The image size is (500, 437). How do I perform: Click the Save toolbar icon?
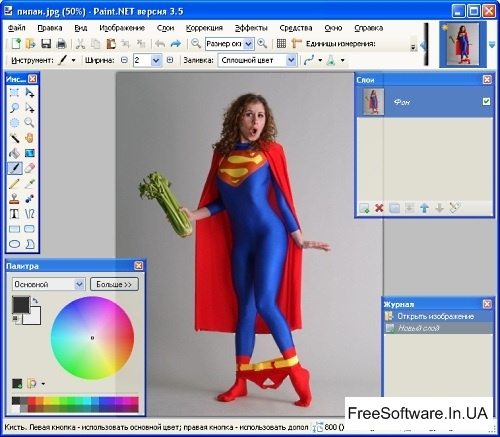click(46, 44)
